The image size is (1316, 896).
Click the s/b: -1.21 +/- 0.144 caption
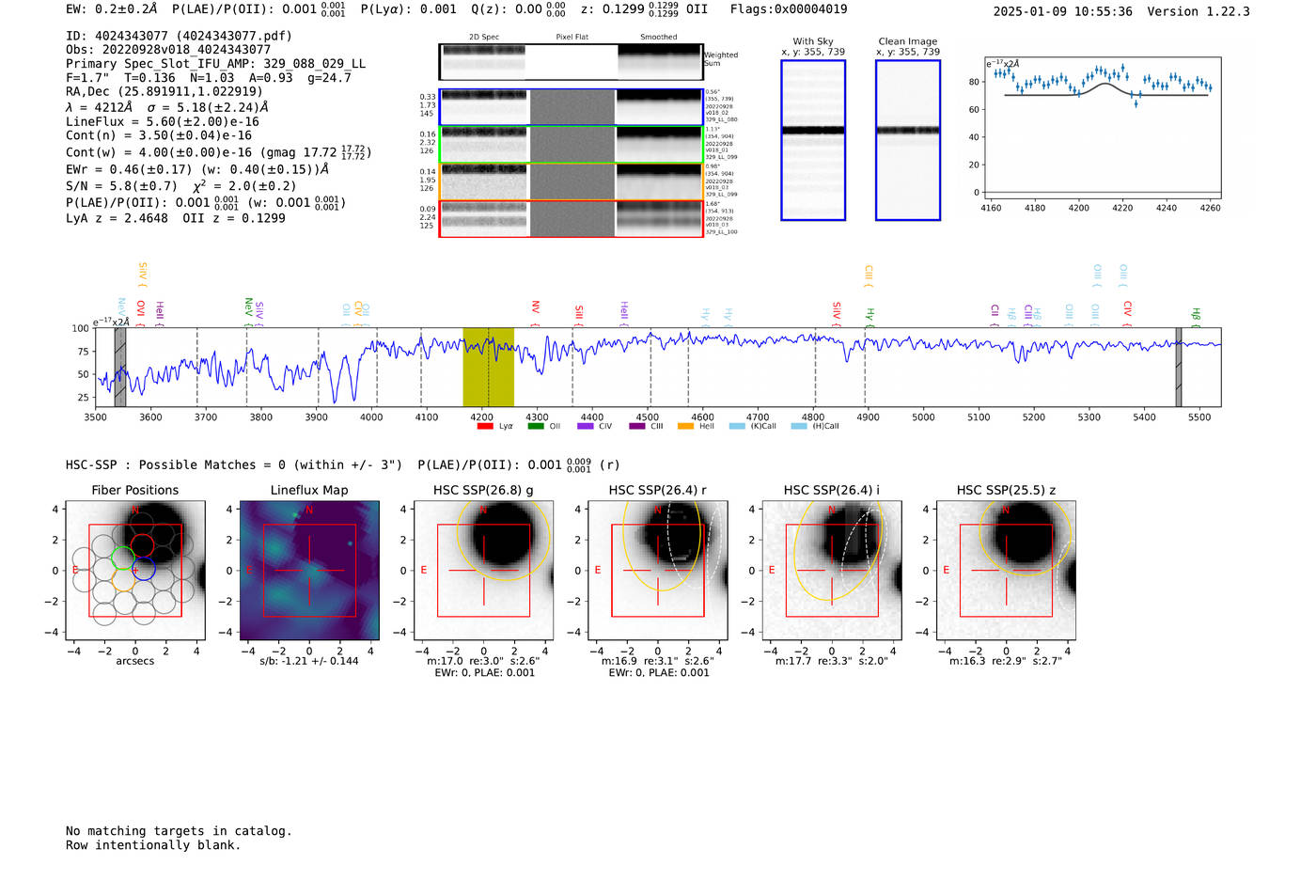[x=309, y=661]
